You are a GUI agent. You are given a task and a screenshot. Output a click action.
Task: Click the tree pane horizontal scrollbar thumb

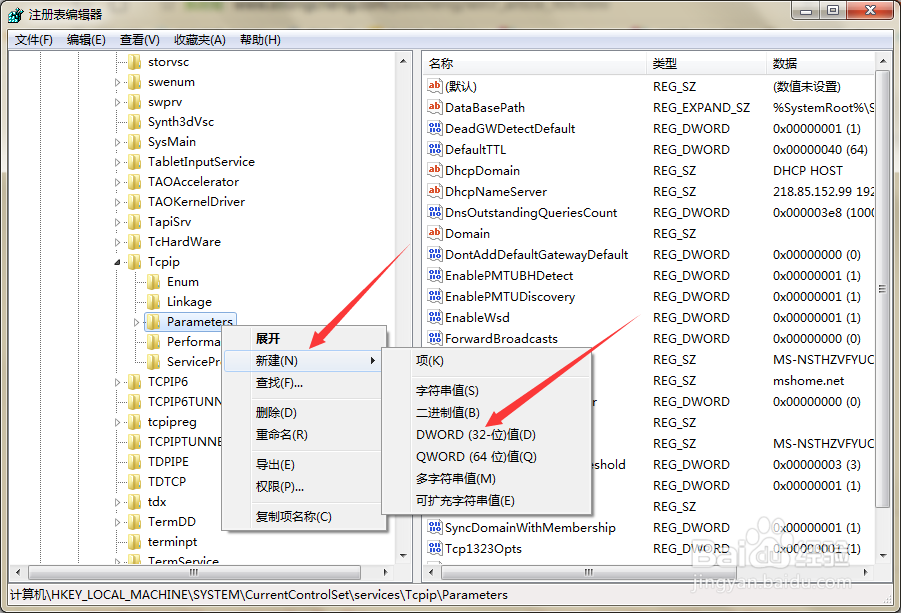click(x=194, y=572)
